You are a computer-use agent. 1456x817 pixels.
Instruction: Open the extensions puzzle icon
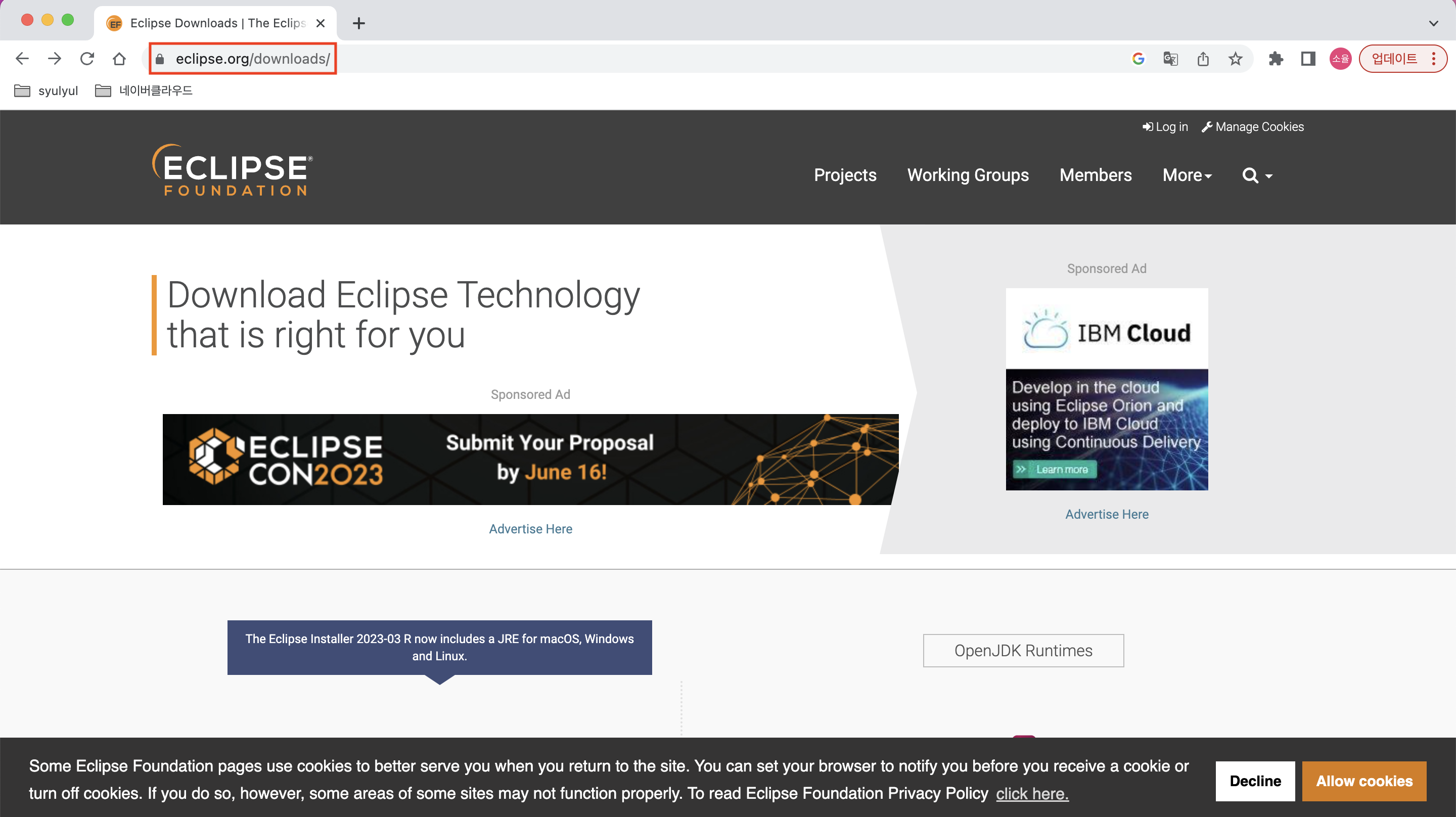tap(1275, 59)
